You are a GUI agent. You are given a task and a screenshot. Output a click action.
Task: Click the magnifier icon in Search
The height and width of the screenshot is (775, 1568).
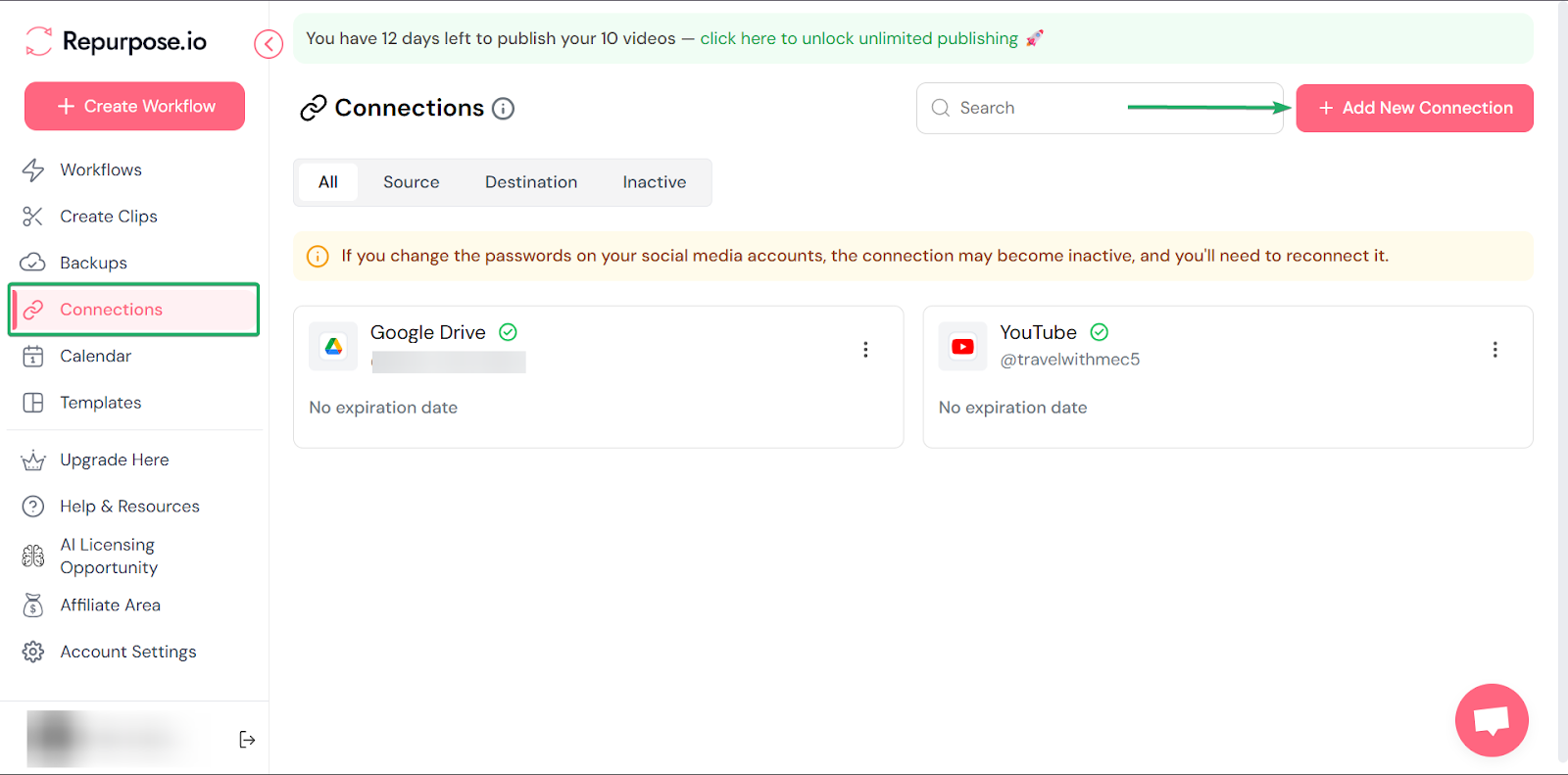click(x=941, y=108)
